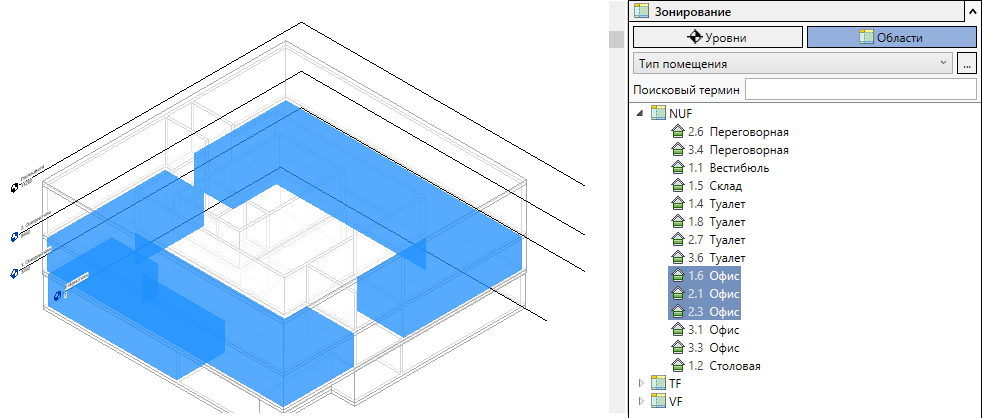Click the lowest blue level marker in model
Image resolution: width=982 pixels, height=418 pixels.
tap(59, 296)
